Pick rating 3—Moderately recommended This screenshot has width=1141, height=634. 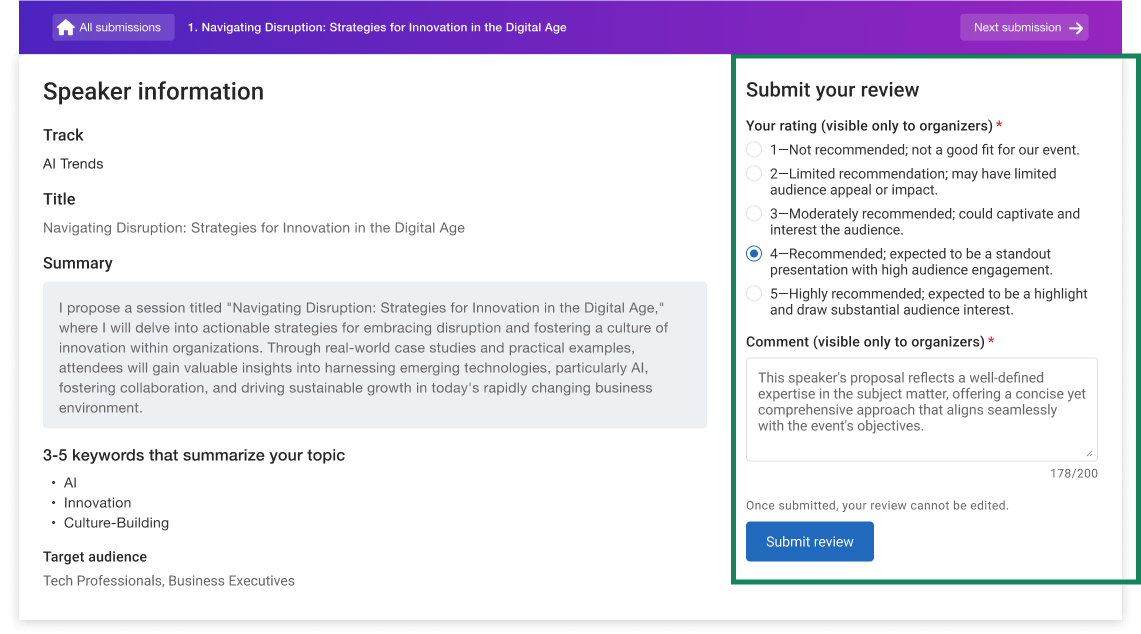point(754,214)
